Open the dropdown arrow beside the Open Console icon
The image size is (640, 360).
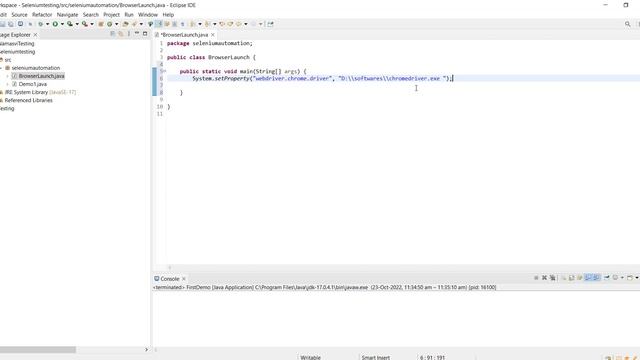pyautogui.click(x=636, y=278)
